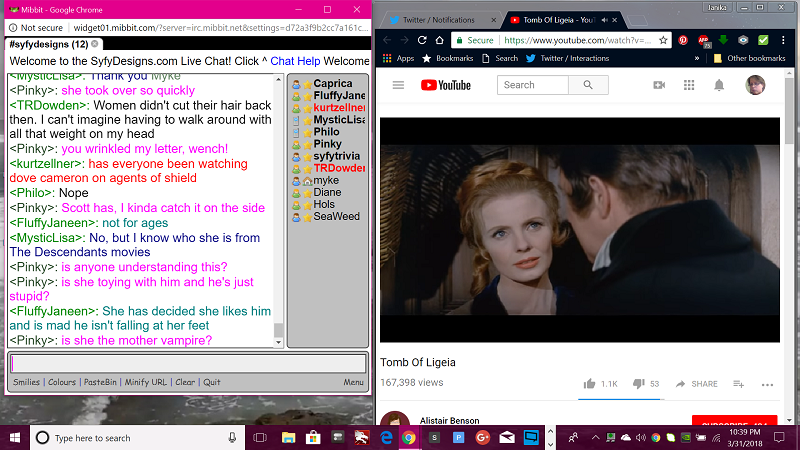Open Task View on the taskbar

pos(260,438)
